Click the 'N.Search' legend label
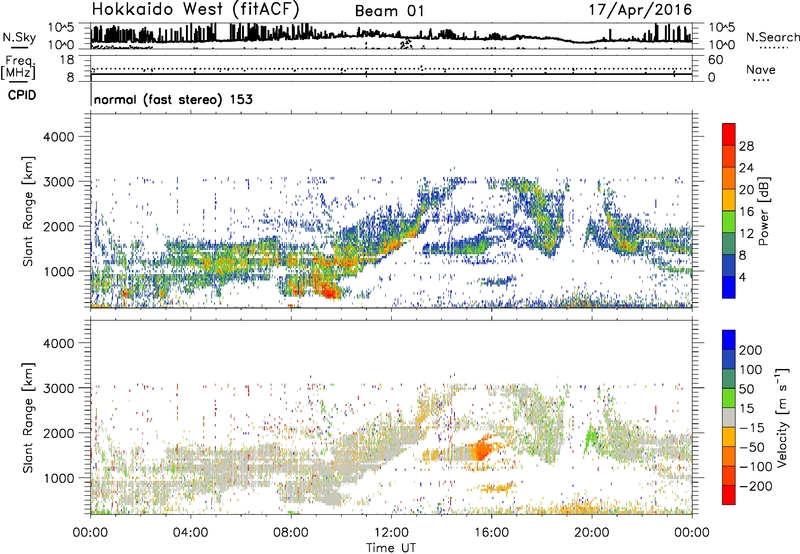Screen dimensions: 800x554 tap(772, 37)
